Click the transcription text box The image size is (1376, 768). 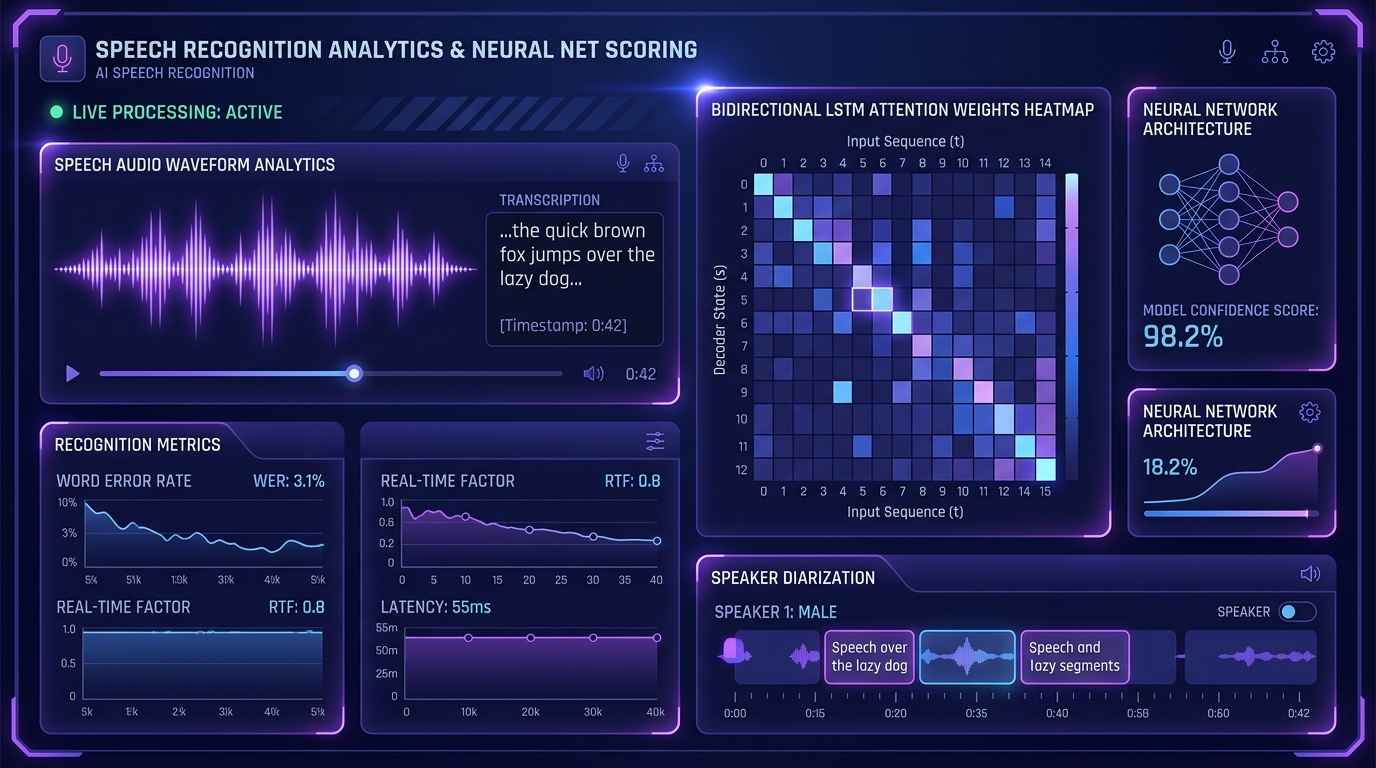(574, 279)
